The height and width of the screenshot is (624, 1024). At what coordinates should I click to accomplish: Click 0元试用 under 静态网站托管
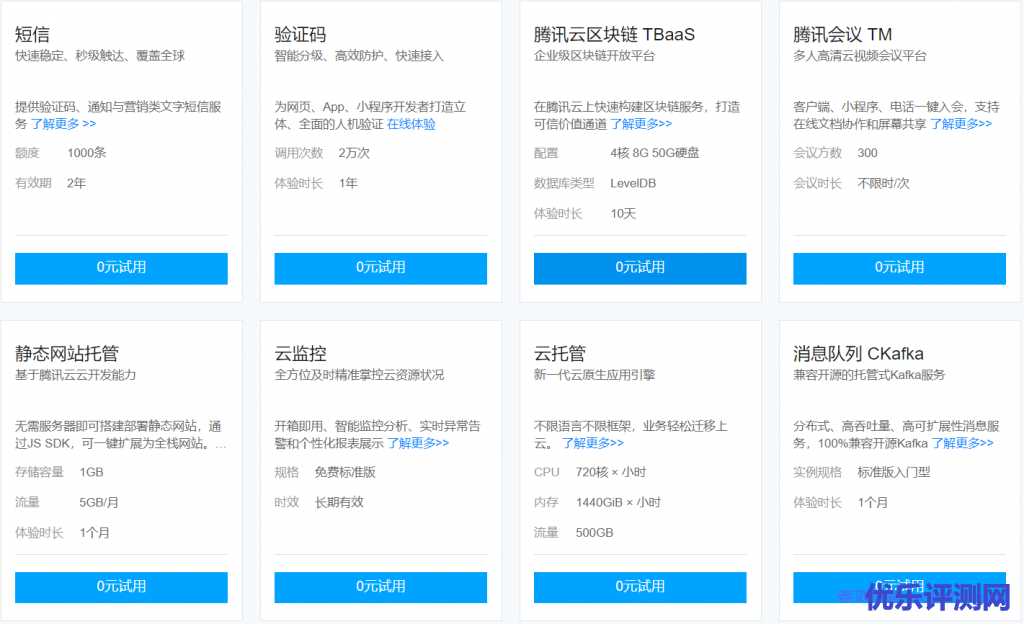(x=121, y=587)
